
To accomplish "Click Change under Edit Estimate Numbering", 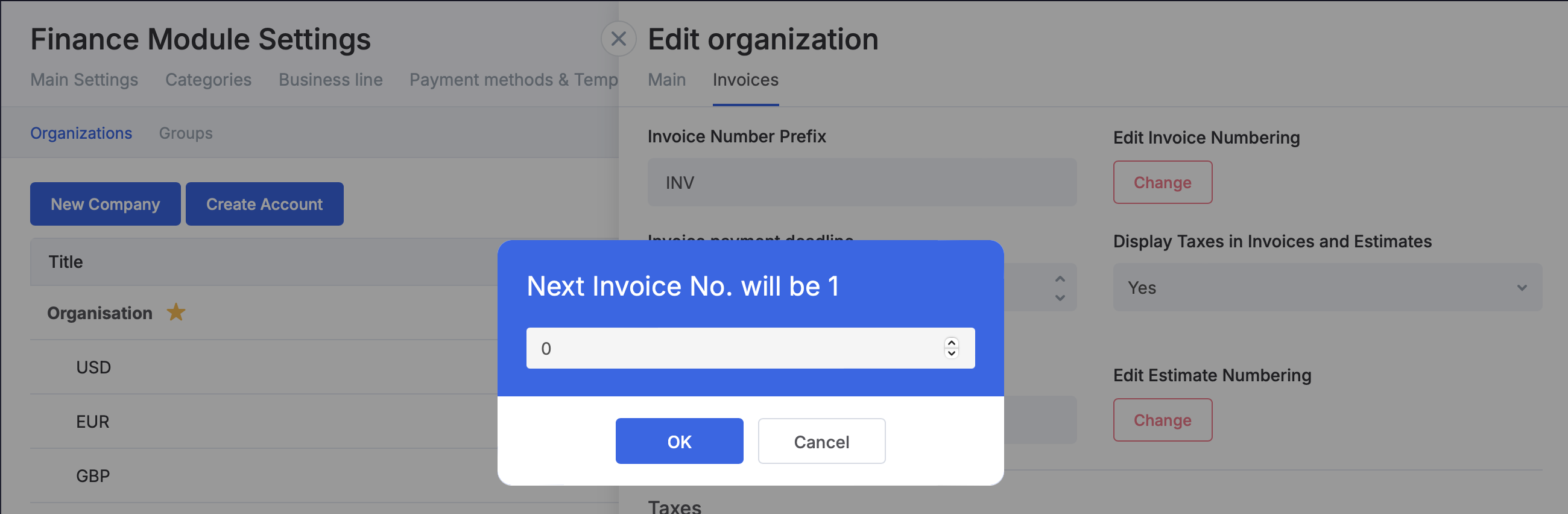I will (x=1162, y=420).
